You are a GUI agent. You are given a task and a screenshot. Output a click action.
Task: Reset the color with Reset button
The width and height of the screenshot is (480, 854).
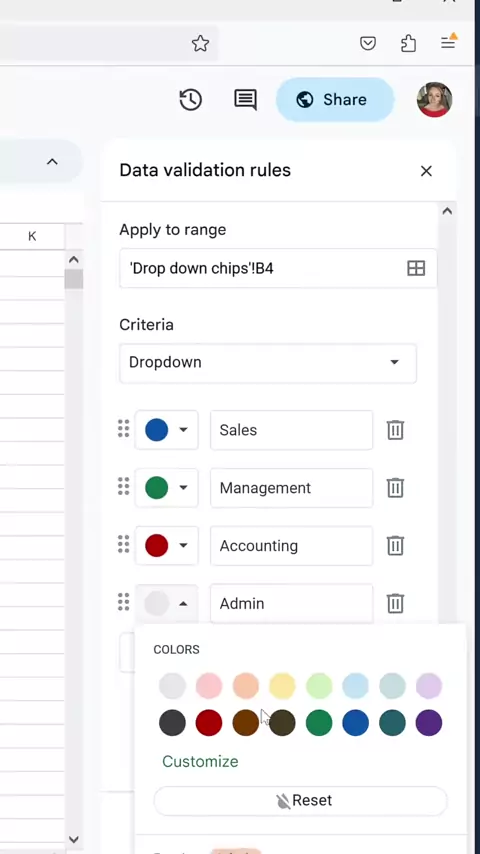pos(300,801)
